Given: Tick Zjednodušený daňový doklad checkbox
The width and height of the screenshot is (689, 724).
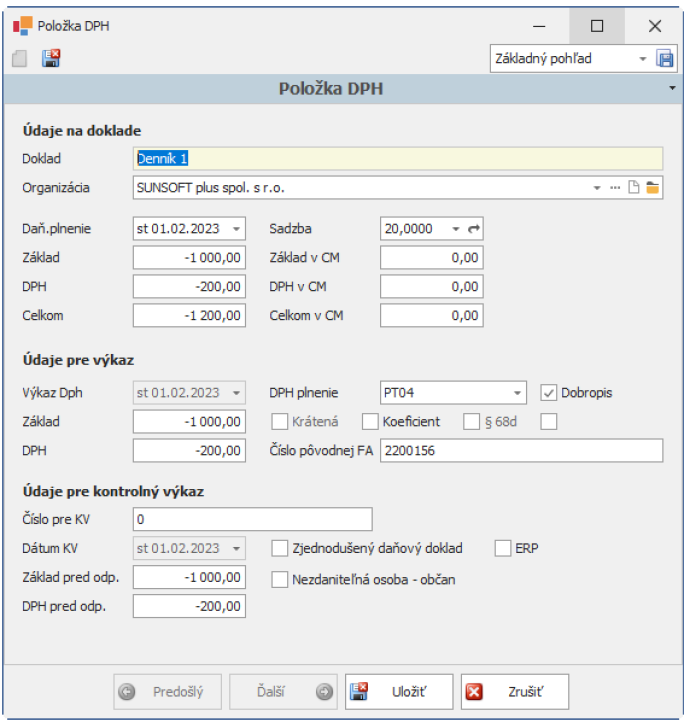Looking at the screenshot, I should coord(281,548).
